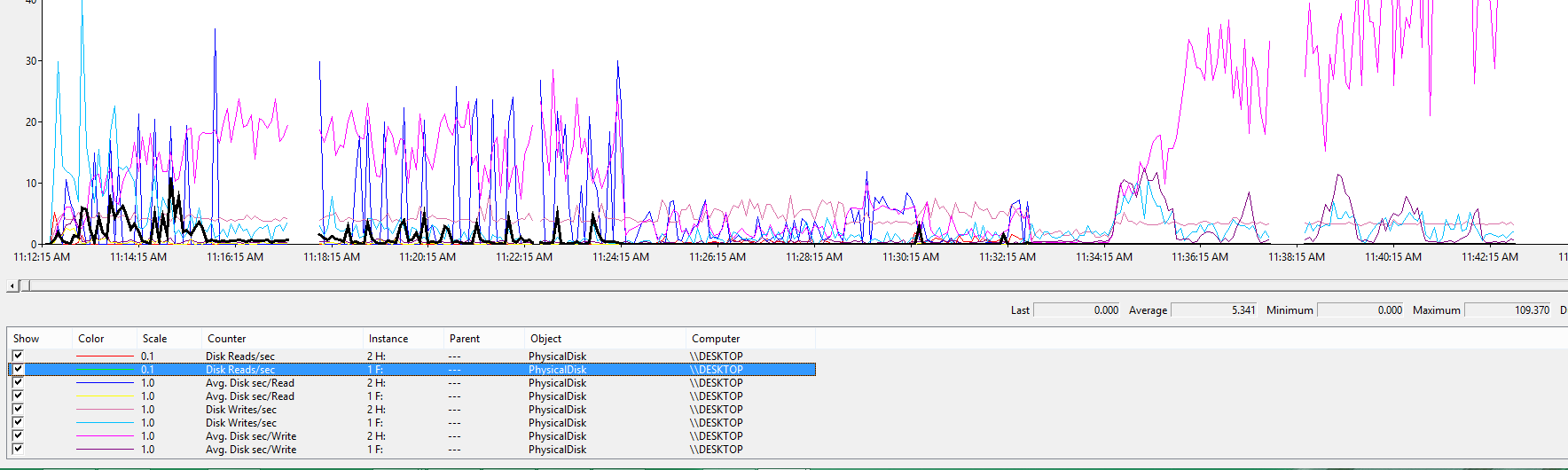Hide the Avg. Disk sec/Write 2 H: counter
The image size is (1568, 470).
(18, 435)
